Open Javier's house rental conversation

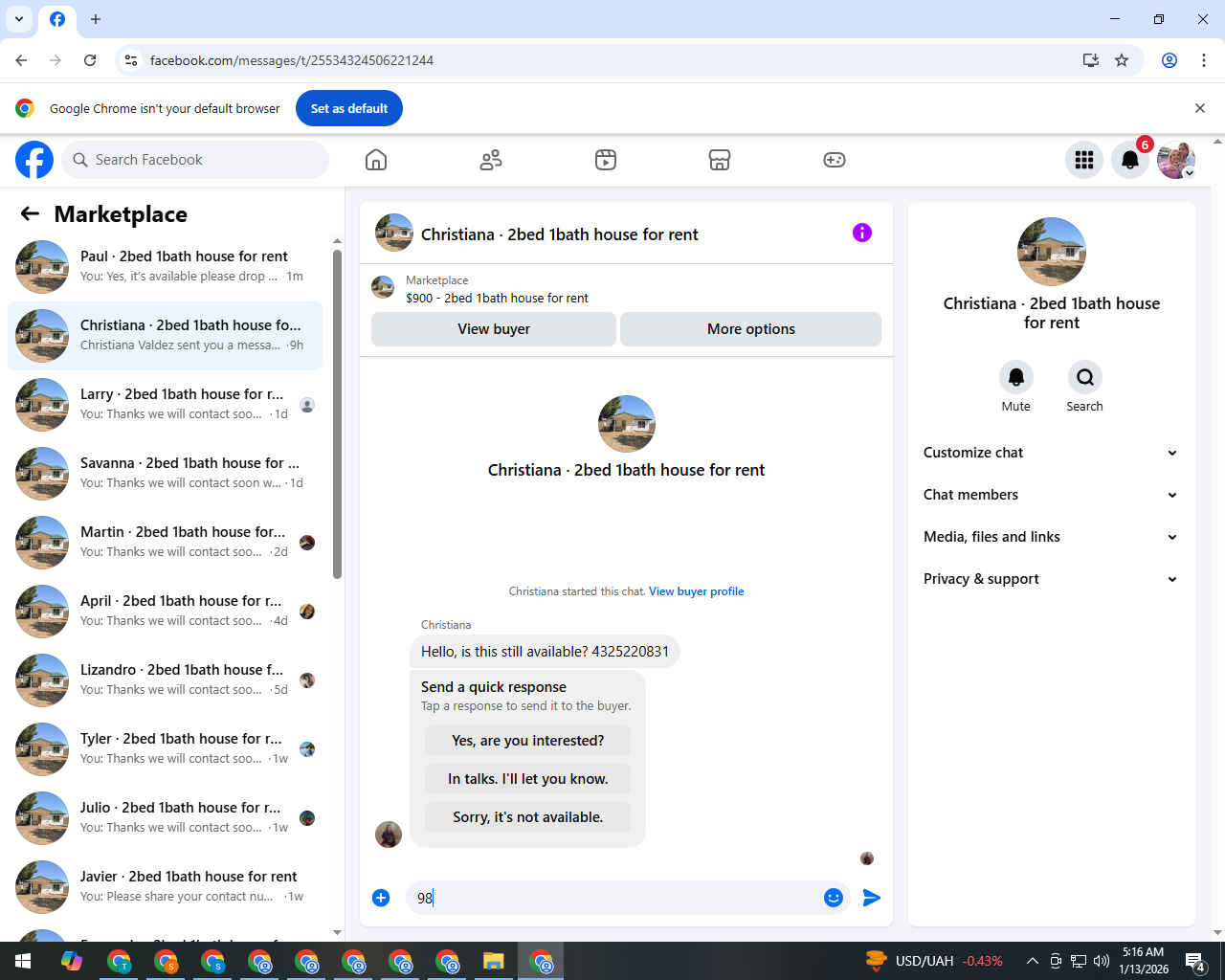click(x=165, y=886)
